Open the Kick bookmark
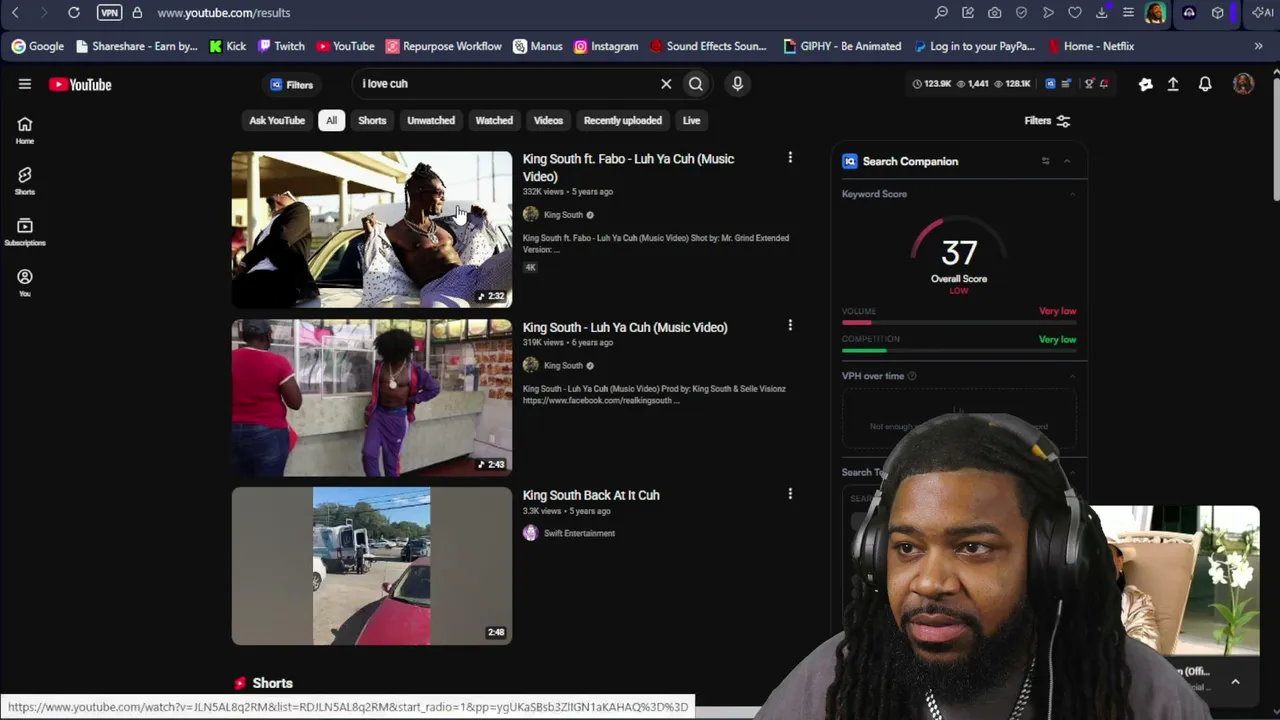This screenshot has width=1280, height=720. pyautogui.click(x=228, y=46)
